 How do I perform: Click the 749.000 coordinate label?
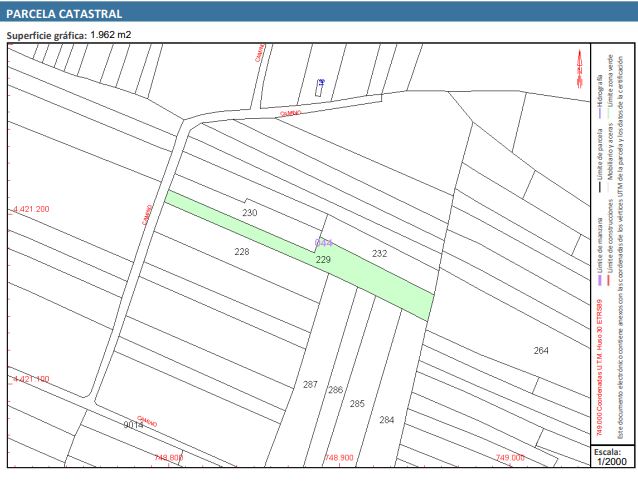click(510, 457)
